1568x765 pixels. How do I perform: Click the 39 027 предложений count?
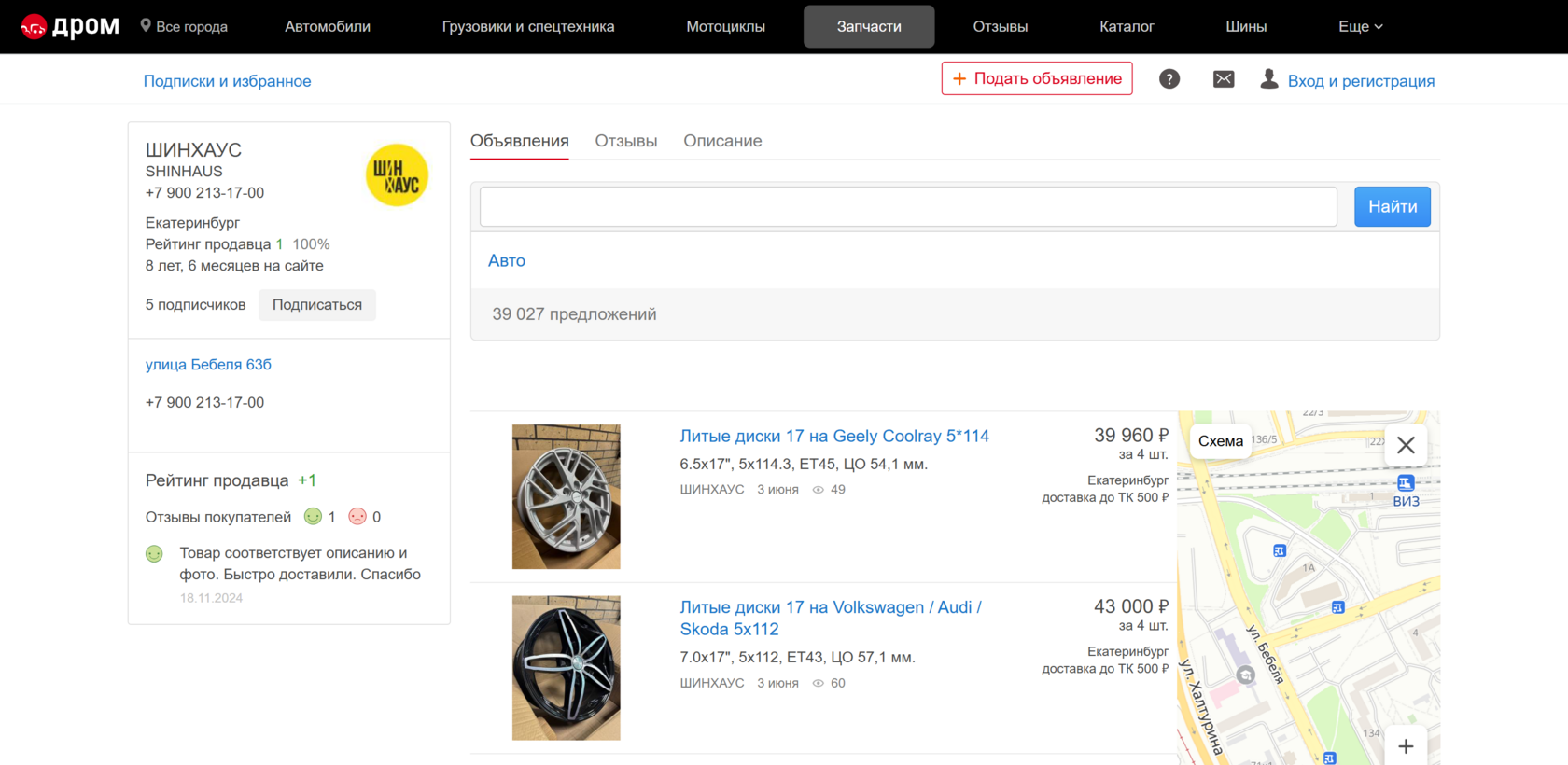click(x=574, y=314)
